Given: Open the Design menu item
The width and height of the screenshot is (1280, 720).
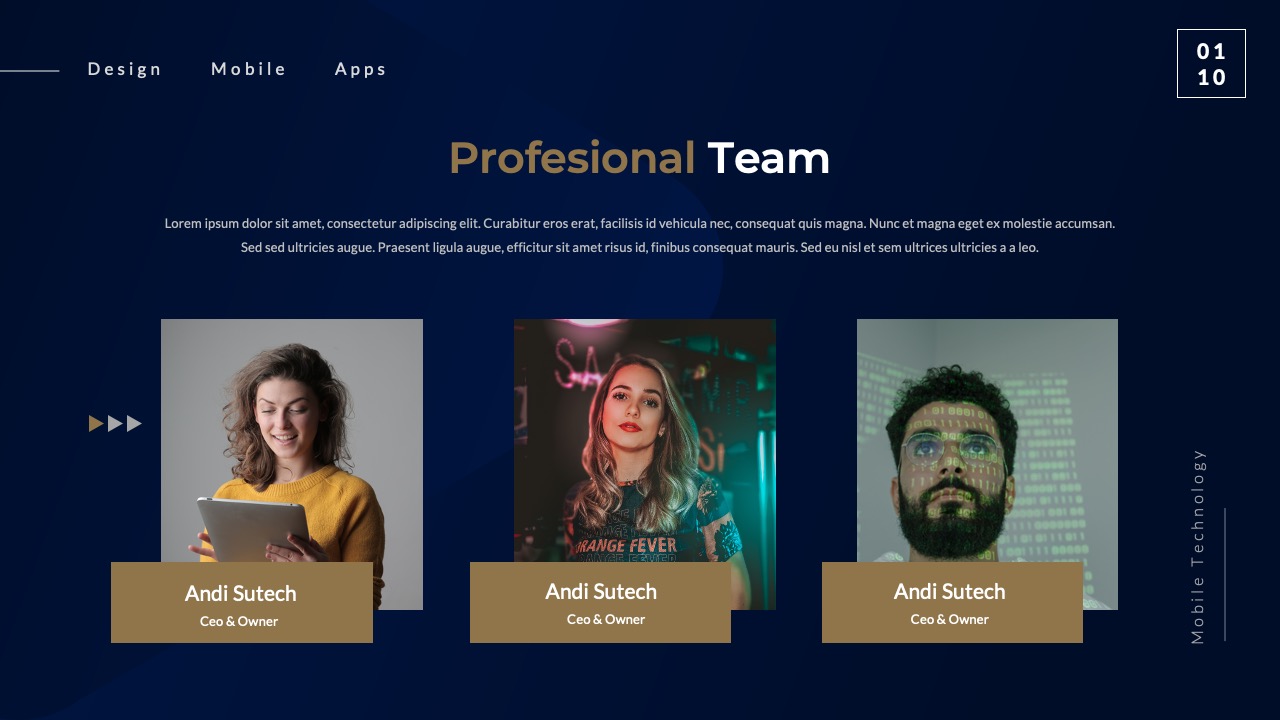Looking at the screenshot, I should 124,69.
